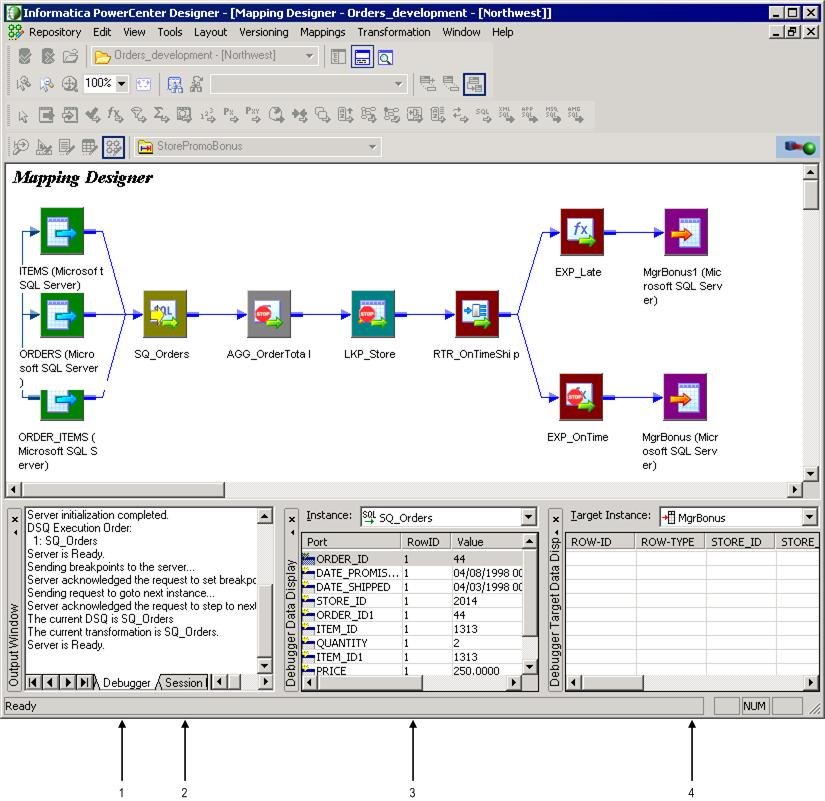Select the AGG_OrderTotal aggregator transformation
The height and width of the screenshot is (801, 825).
269,314
